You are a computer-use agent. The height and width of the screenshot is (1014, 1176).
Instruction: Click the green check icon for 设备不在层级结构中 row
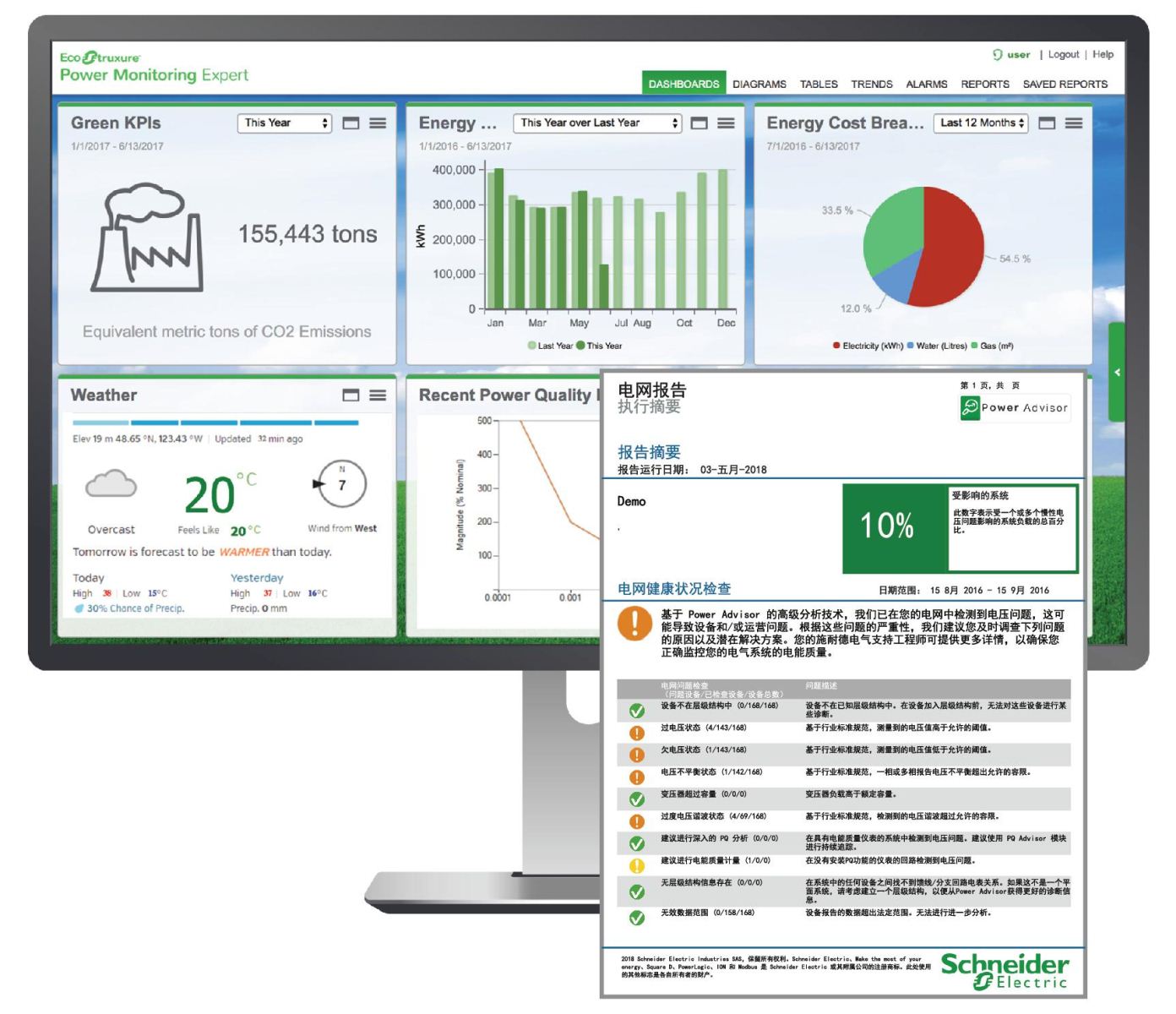click(637, 711)
